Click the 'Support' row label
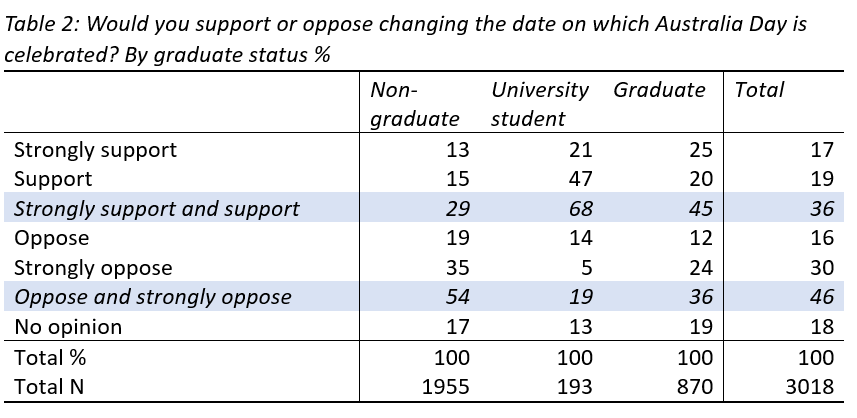The image size is (857, 418). pyautogui.click(x=53, y=179)
